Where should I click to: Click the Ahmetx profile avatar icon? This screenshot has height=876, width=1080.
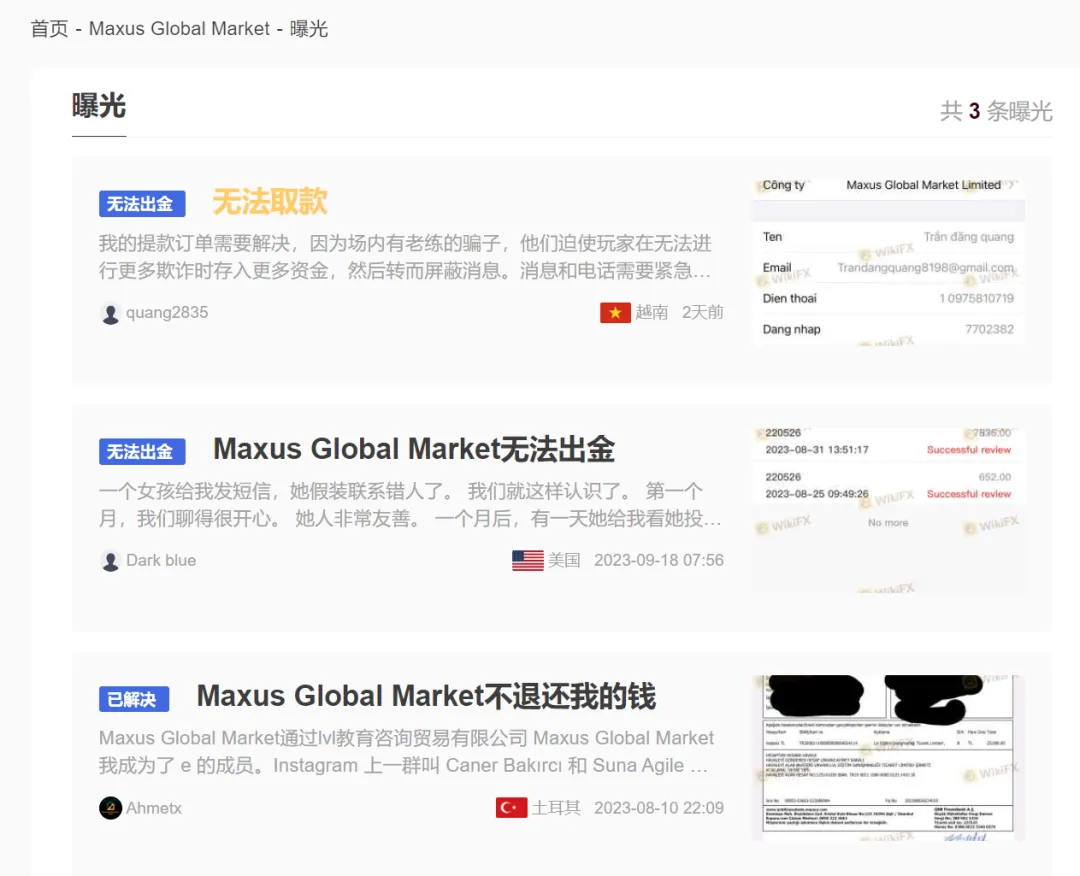(110, 808)
